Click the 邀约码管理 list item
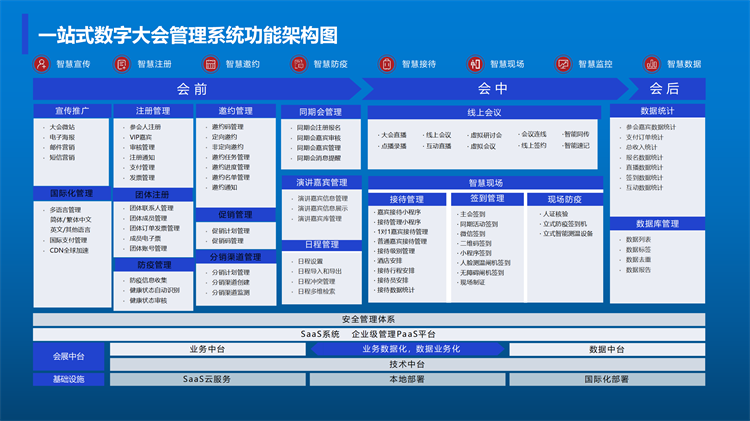The height and width of the screenshot is (421, 750). pos(228,127)
